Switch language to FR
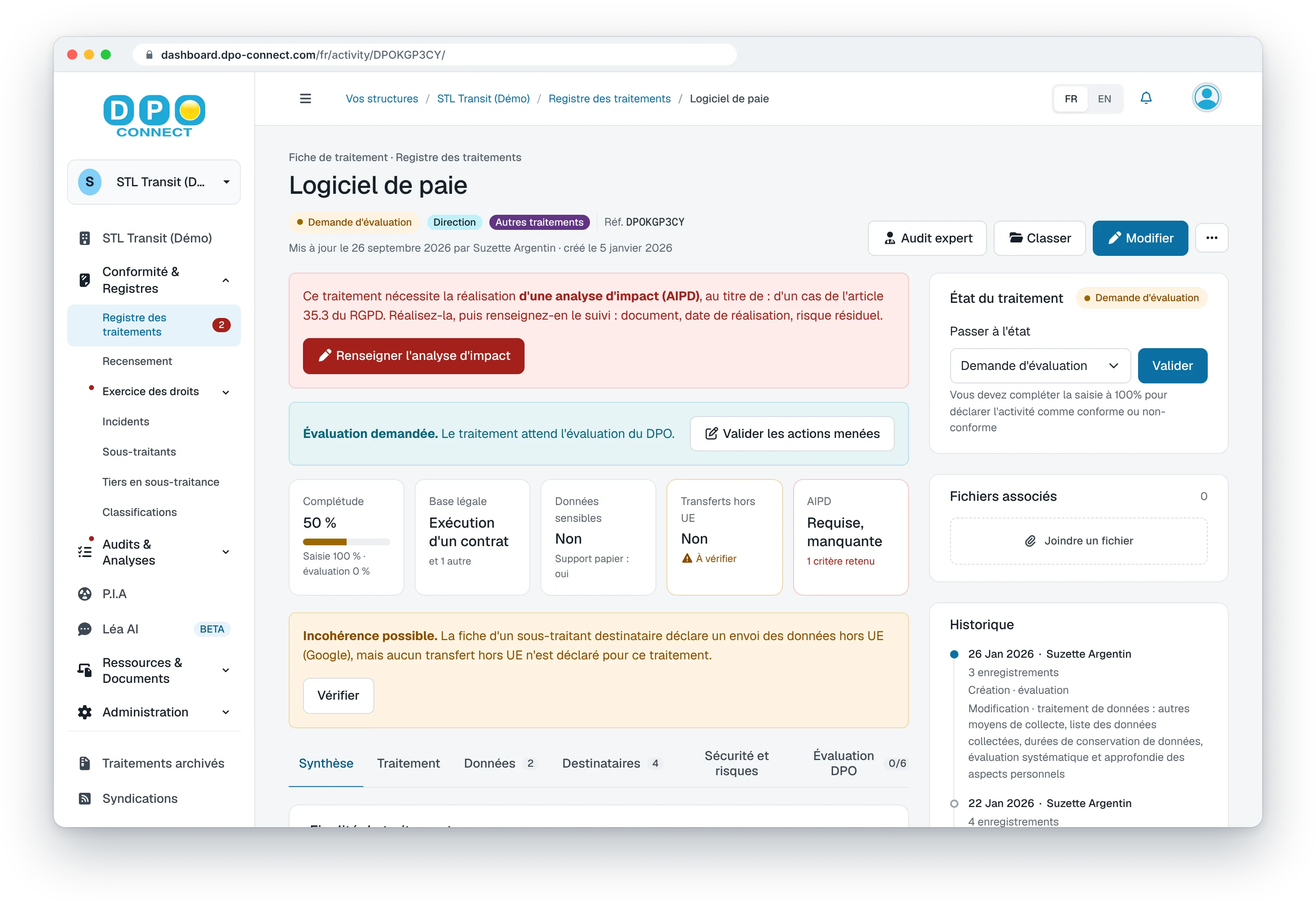Viewport: 1316px width, 901px height. pyautogui.click(x=1070, y=99)
